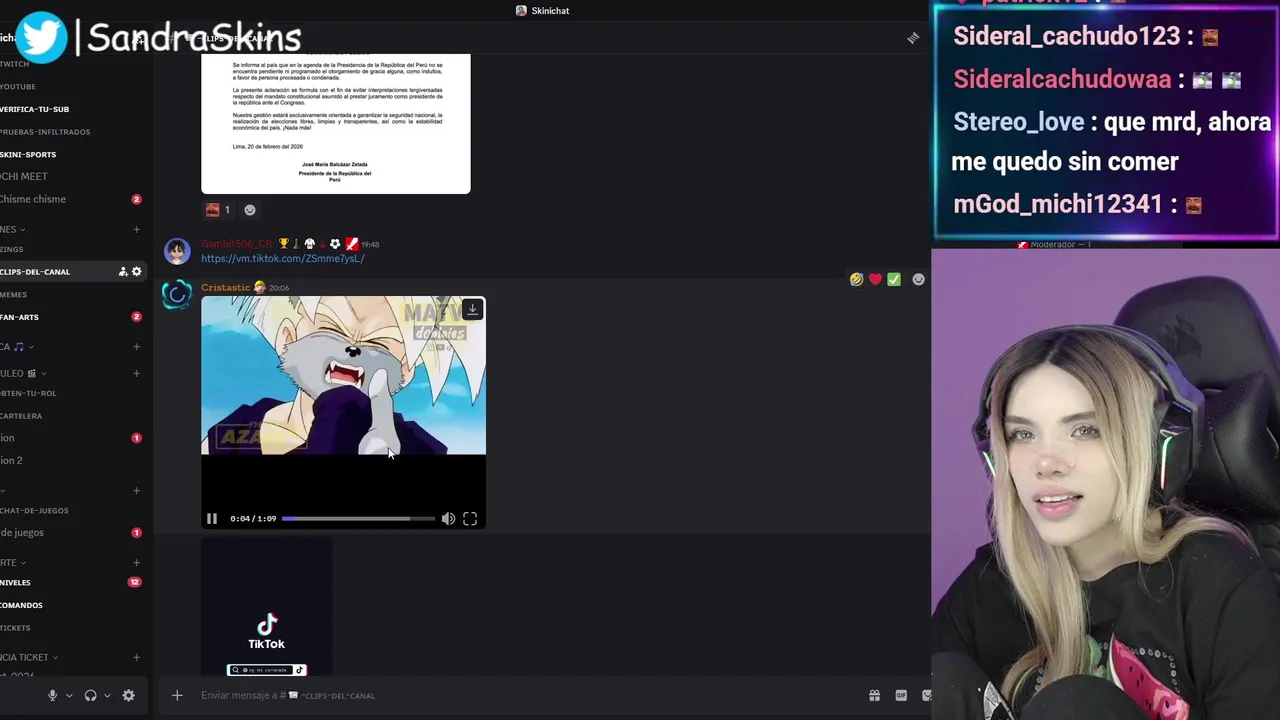Open the obten-tu-rol channel

coord(28,393)
